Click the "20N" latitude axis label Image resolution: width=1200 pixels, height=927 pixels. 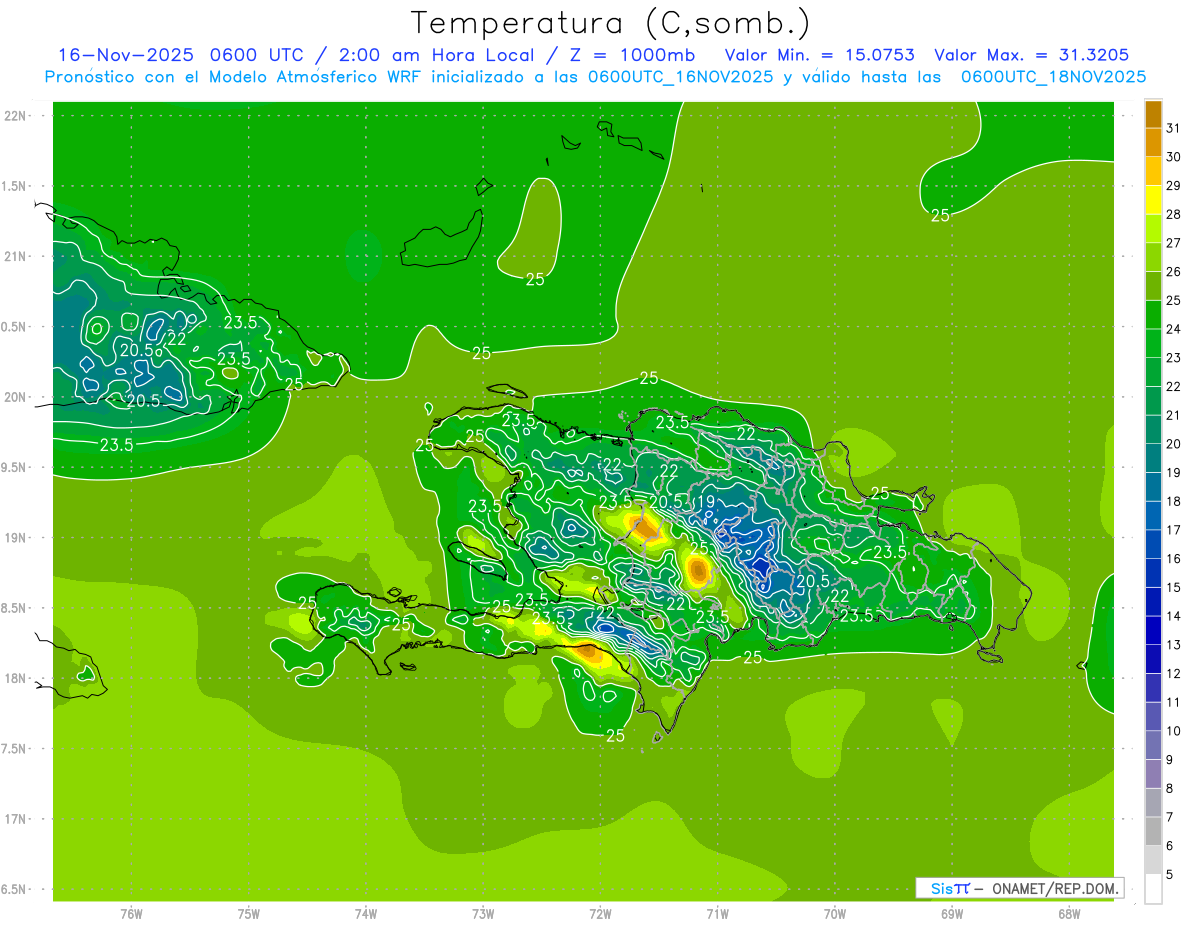[15, 398]
